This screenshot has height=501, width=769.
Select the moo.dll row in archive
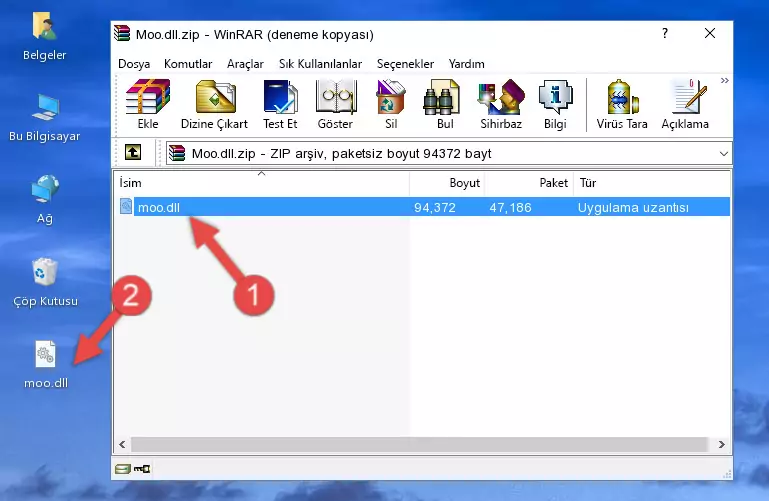pyautogui.click(x=424, y=207)
